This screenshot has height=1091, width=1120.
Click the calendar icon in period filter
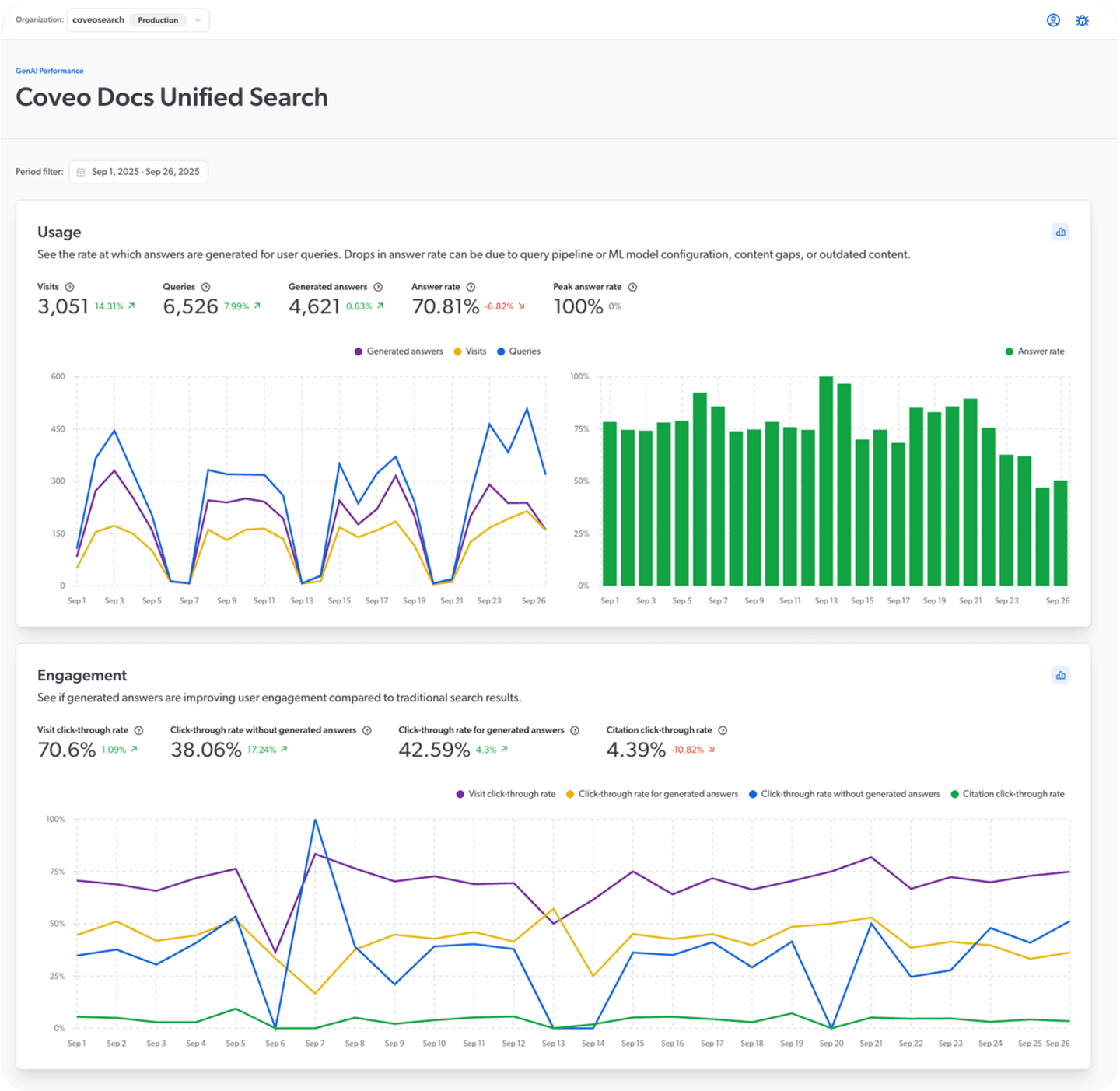coord(81,172)
